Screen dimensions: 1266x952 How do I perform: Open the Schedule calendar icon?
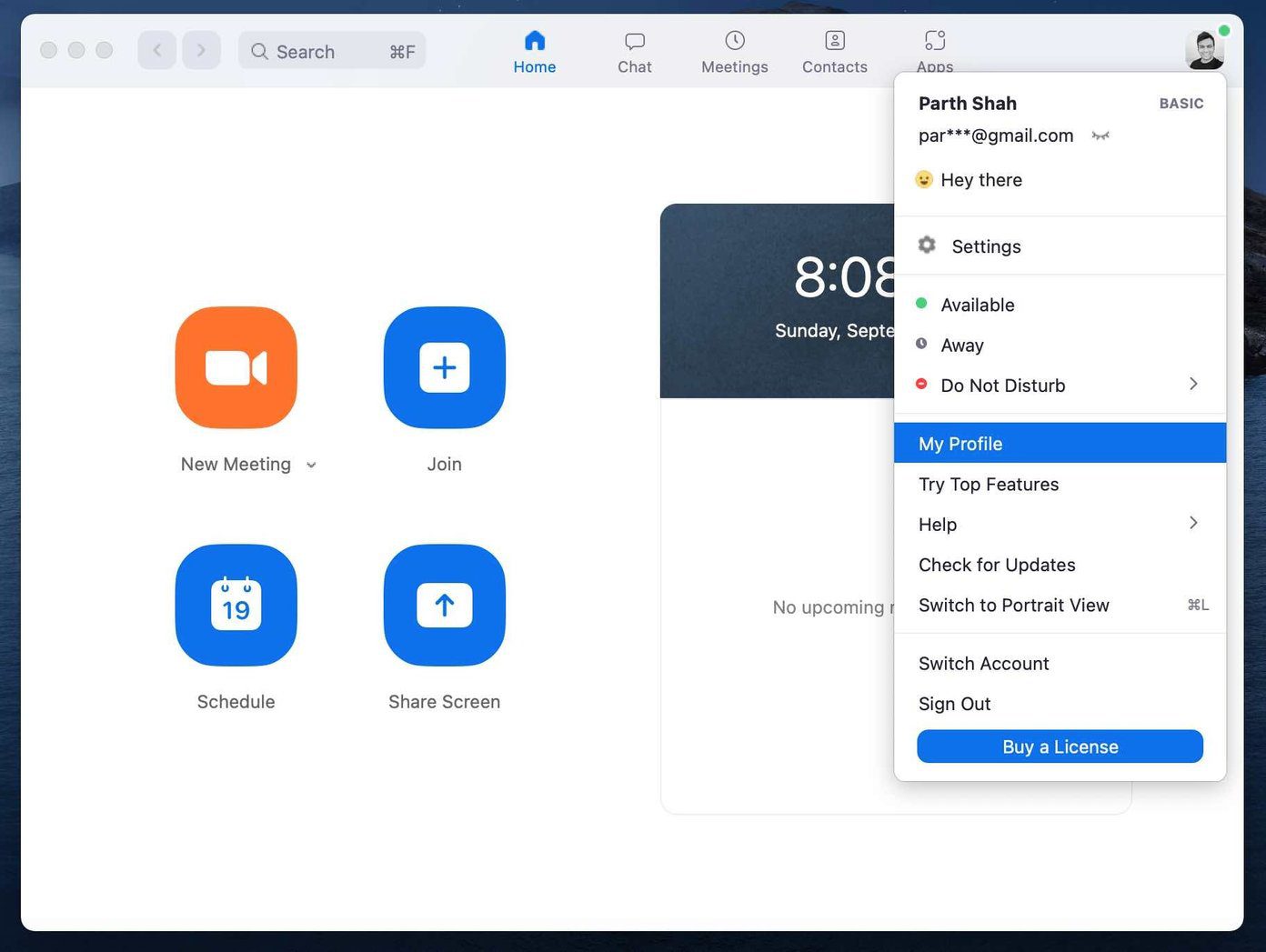click(x=236, y=605)
